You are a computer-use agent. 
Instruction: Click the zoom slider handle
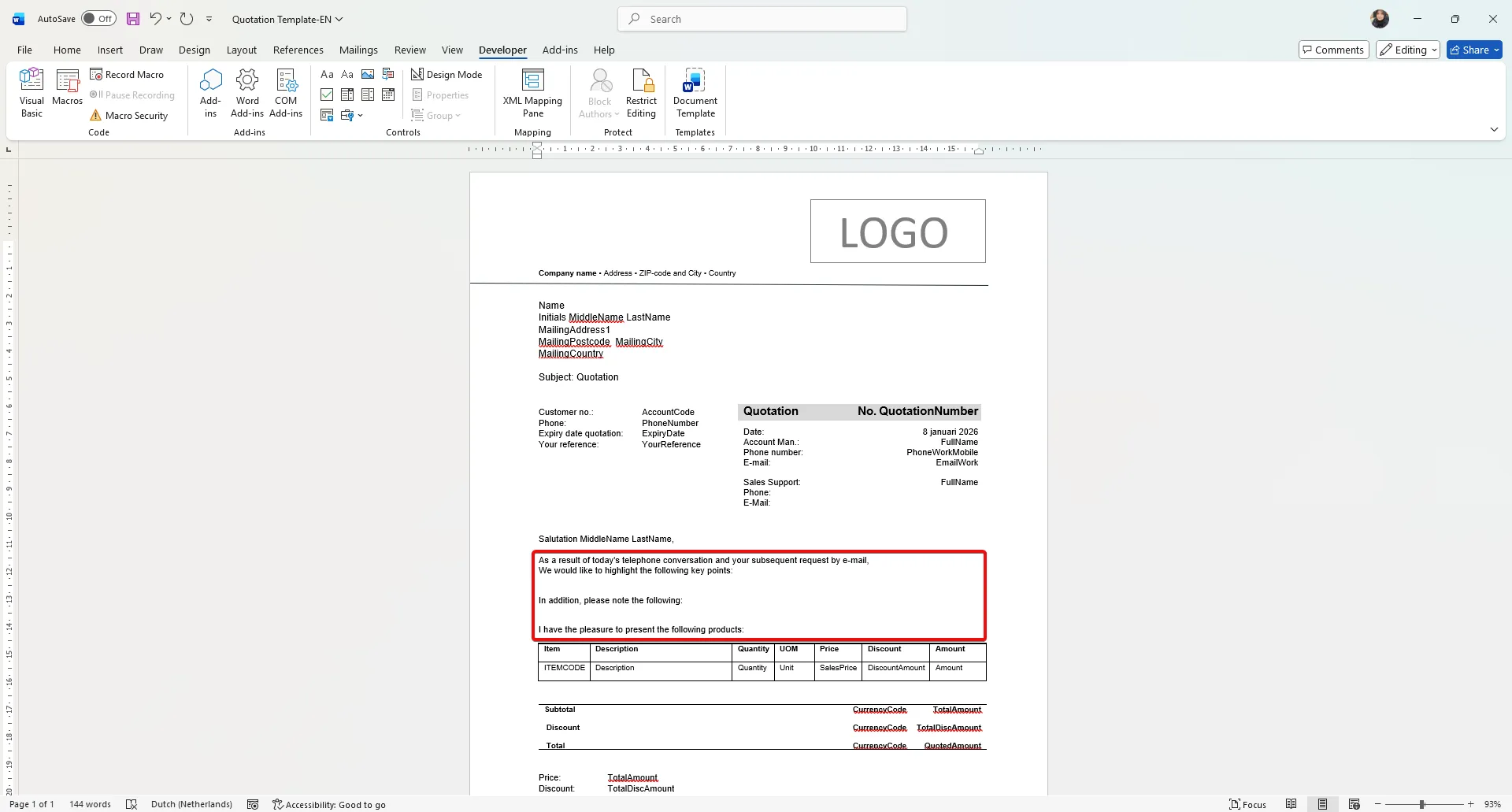coord(1422,804)
